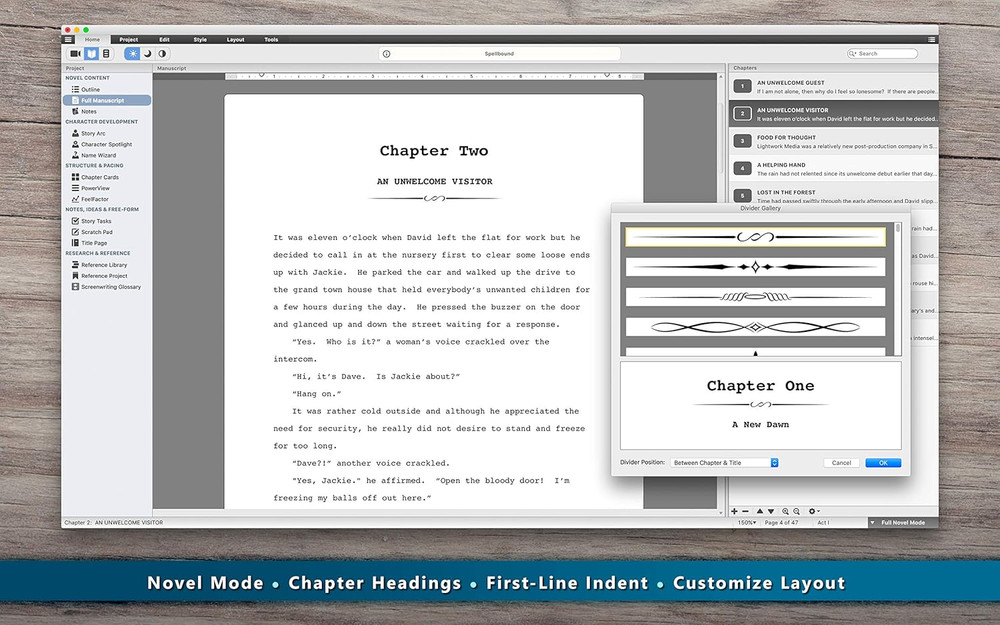Screen dimensions: 1000x625
Task: Switch to the Style ribbon tab
Action: 200,40
